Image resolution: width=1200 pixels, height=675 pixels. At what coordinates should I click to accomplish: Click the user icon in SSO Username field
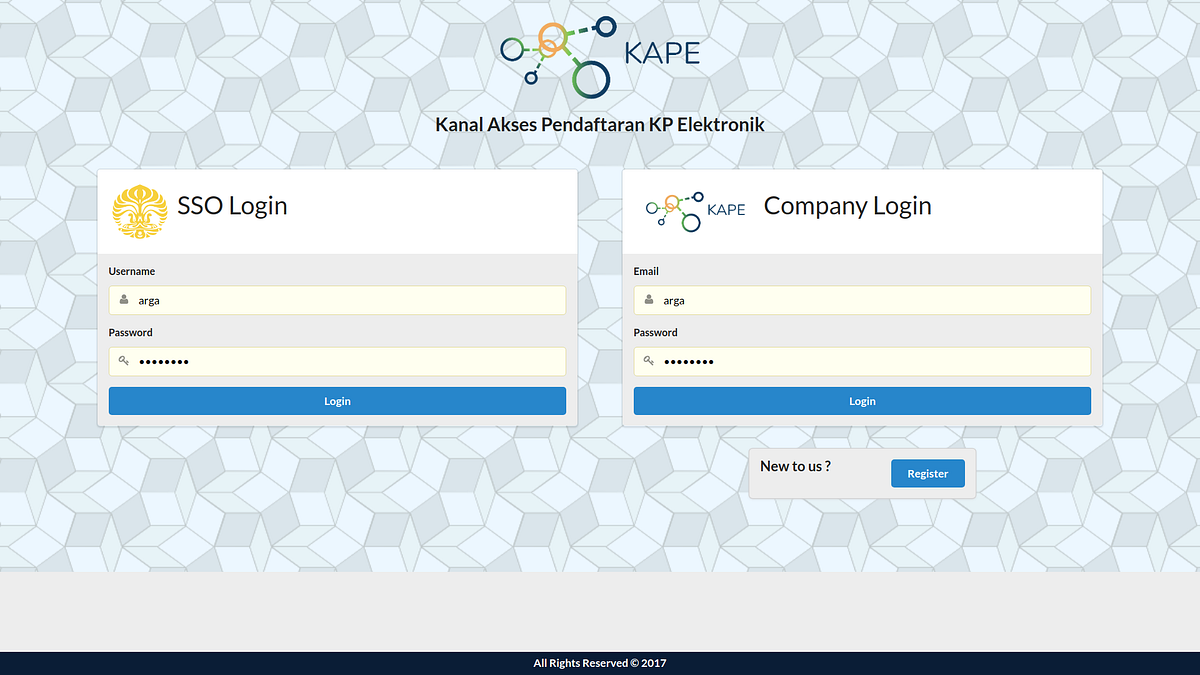(123, 300)
